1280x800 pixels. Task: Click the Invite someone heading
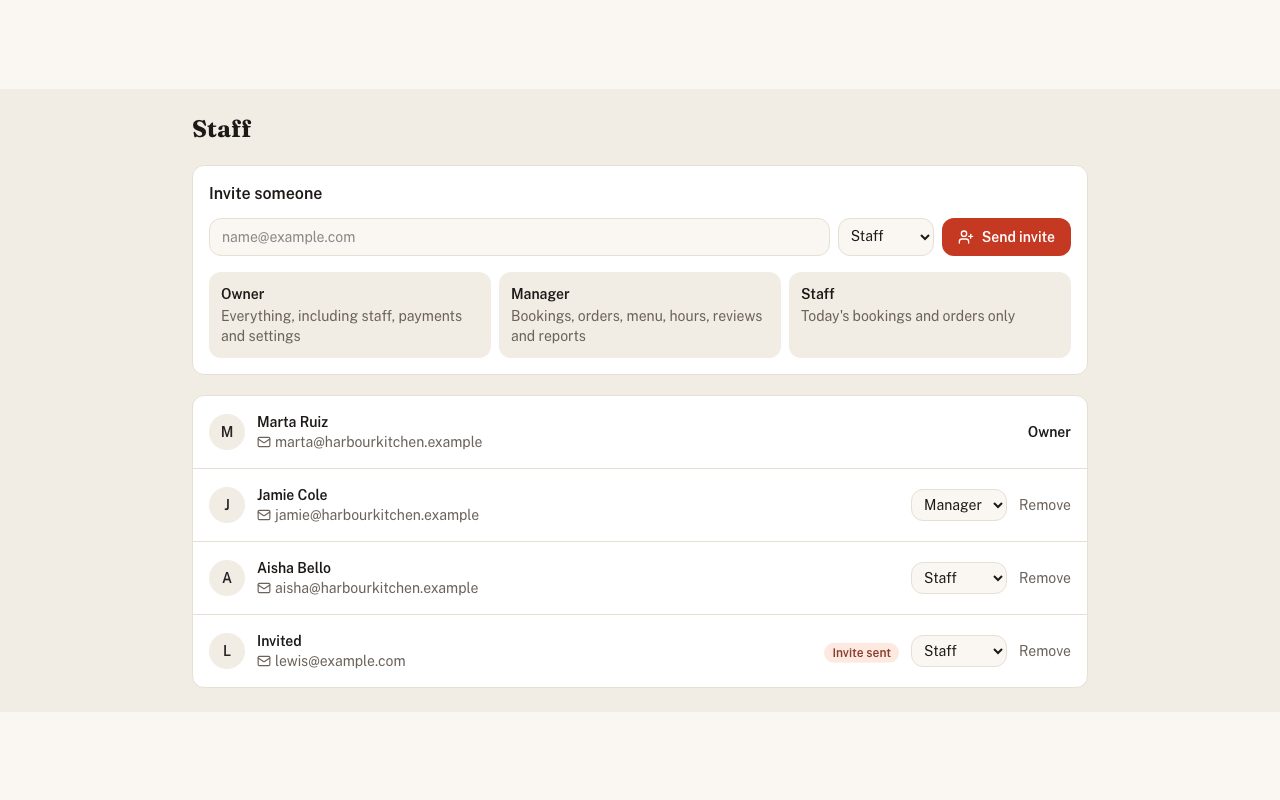click(x=265, y=194)
